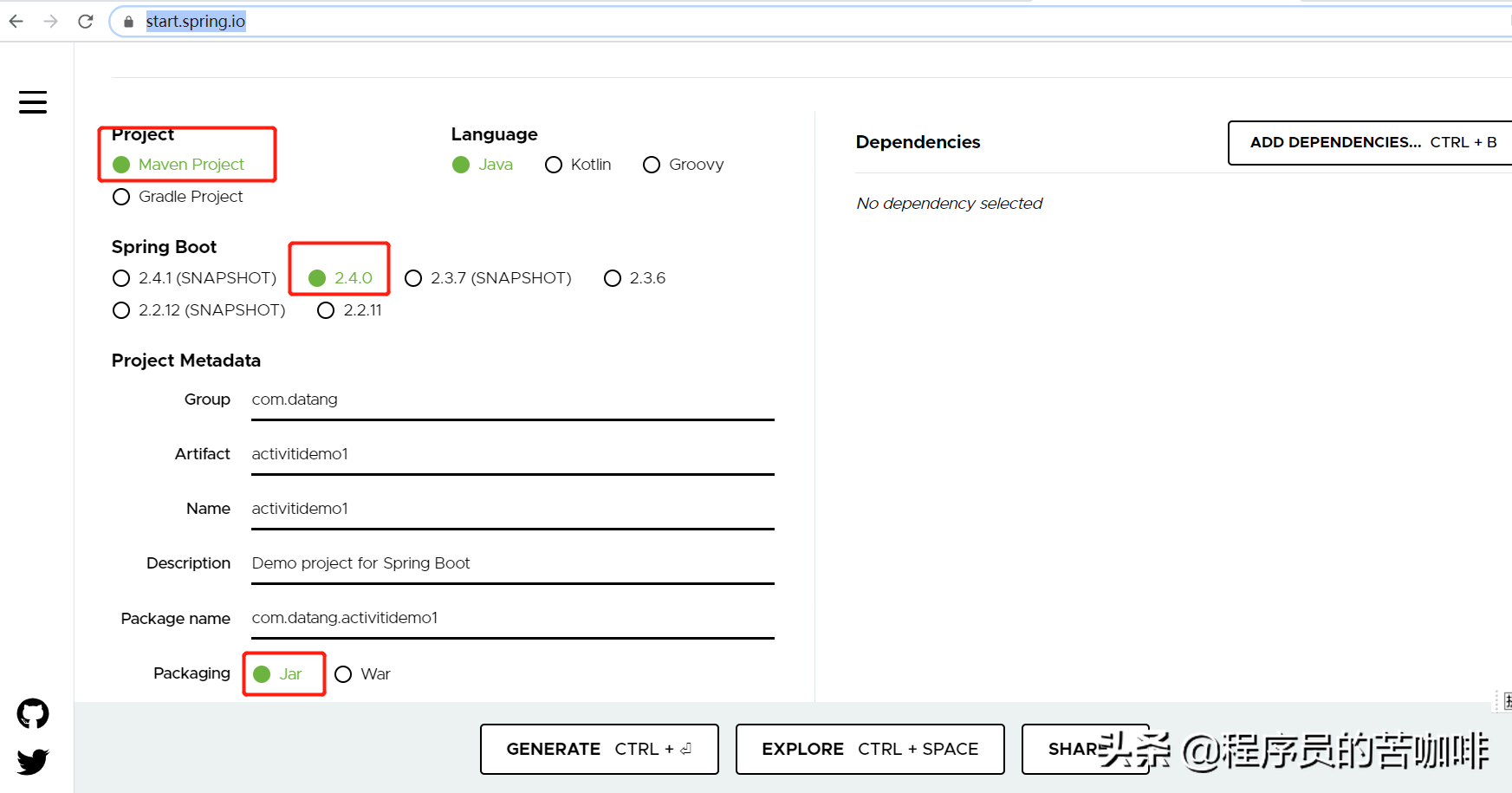Open the Twitter bird icon link
Image resolution: width=1512 pixels, height=793 pixels.
[x=33, y=762]
